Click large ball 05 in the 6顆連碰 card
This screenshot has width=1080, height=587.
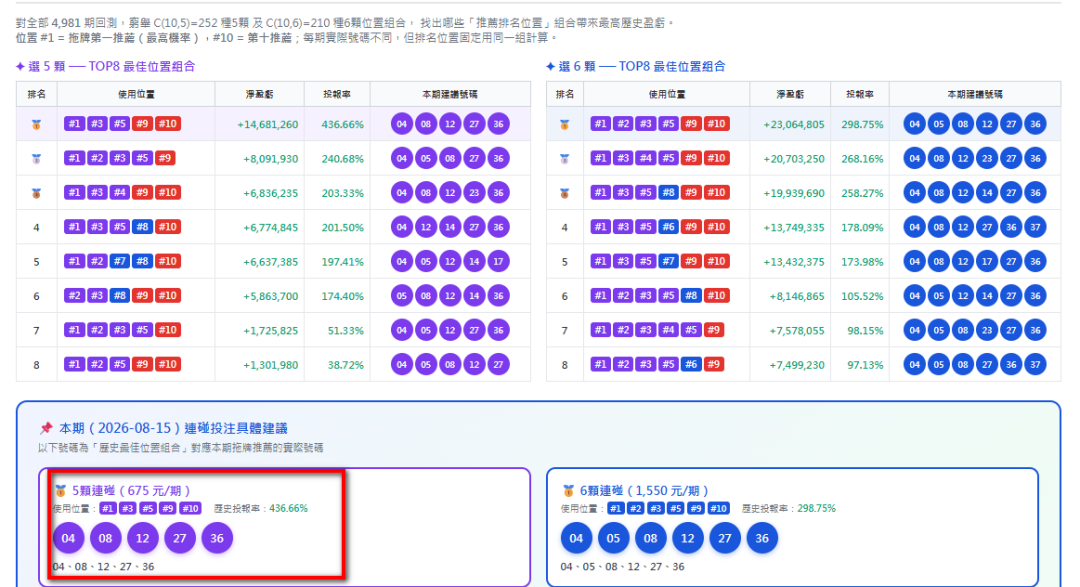[x=614, y=538]
